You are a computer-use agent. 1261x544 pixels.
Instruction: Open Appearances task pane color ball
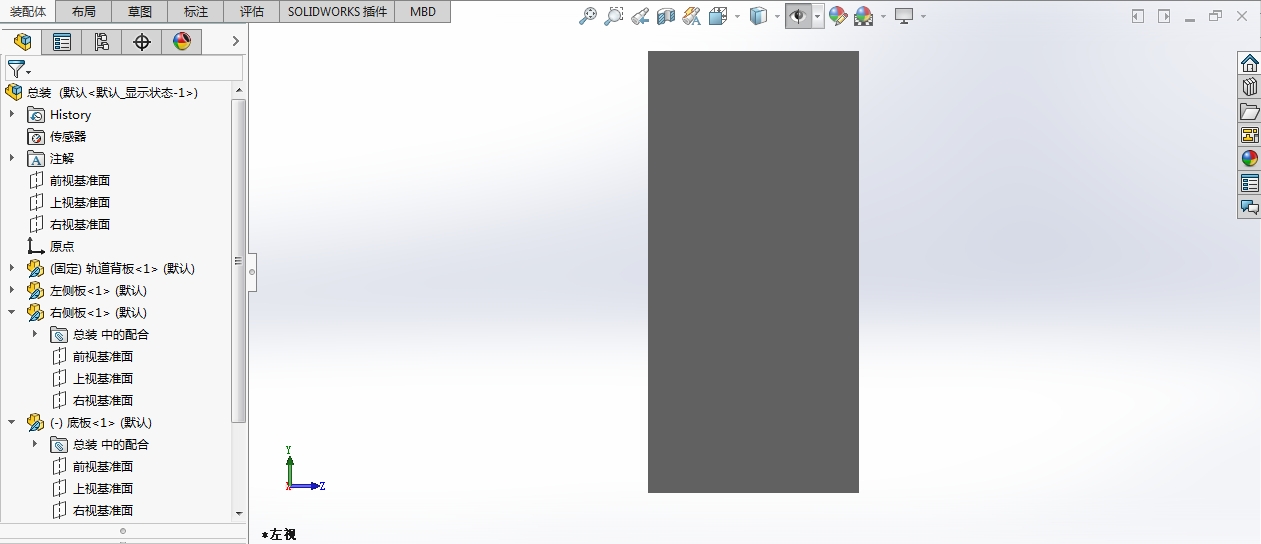pyautogui.click(x=1250, y=159)
